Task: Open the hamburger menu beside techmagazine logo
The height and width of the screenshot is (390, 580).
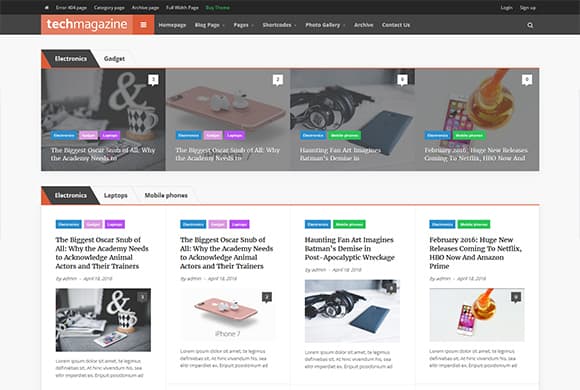Action: 144,25
